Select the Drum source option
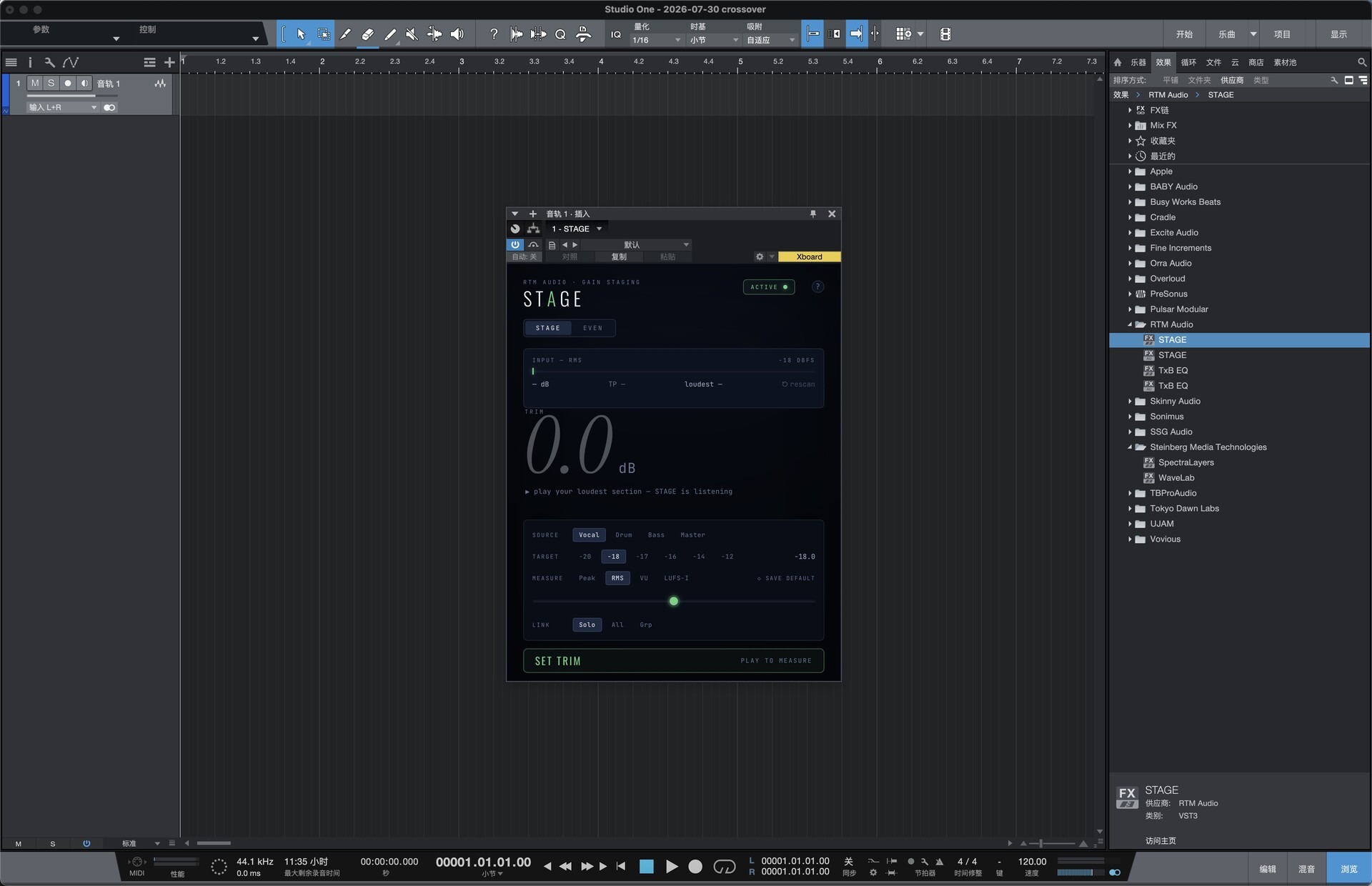The width and height of the screenshot is (1372, 886). pos(623,534)
